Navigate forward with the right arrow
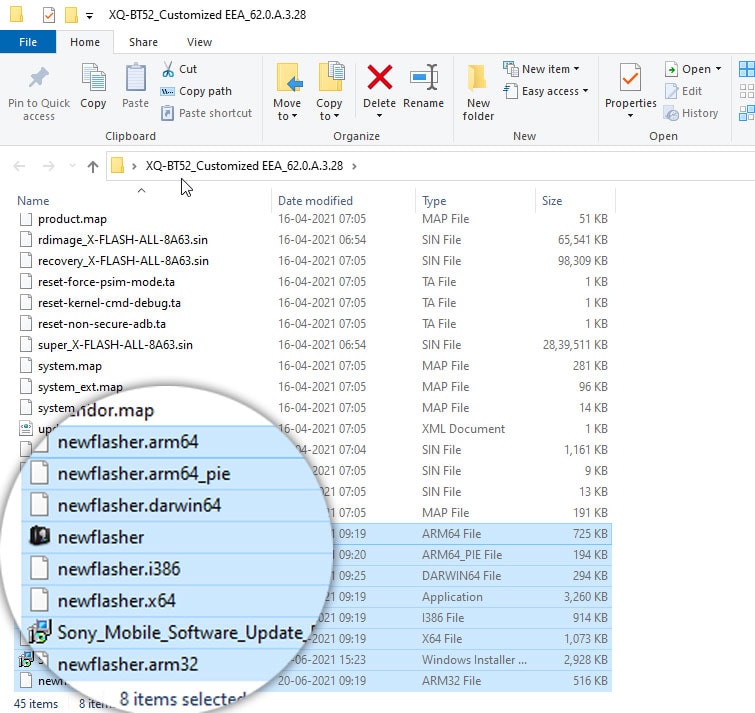Screen dimensions: 755x713 coord(49,166)
